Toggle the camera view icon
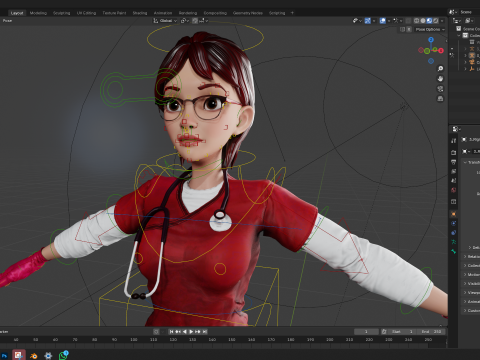 (440, 89)
